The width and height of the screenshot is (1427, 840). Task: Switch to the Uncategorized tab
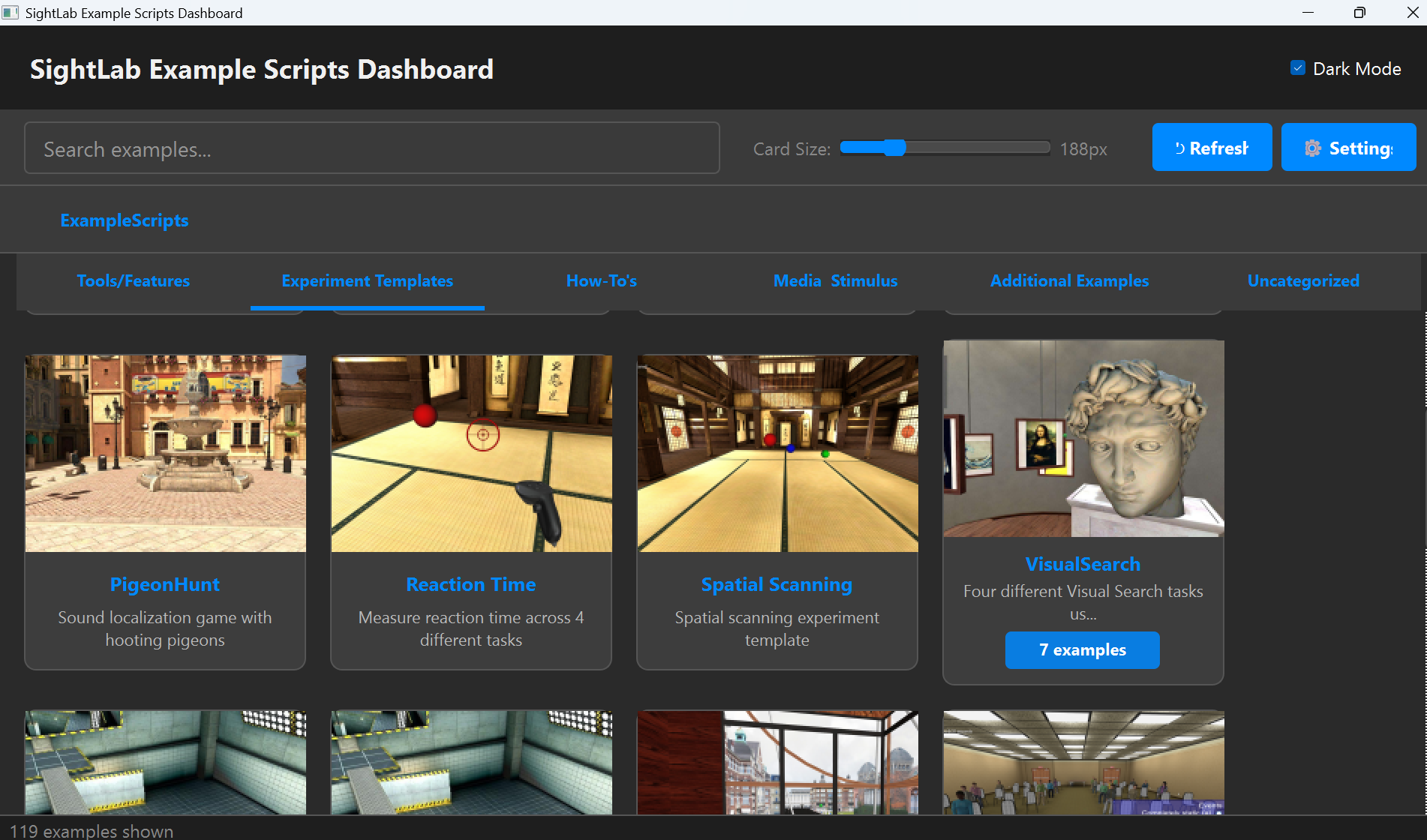[x=1302, y=280]
